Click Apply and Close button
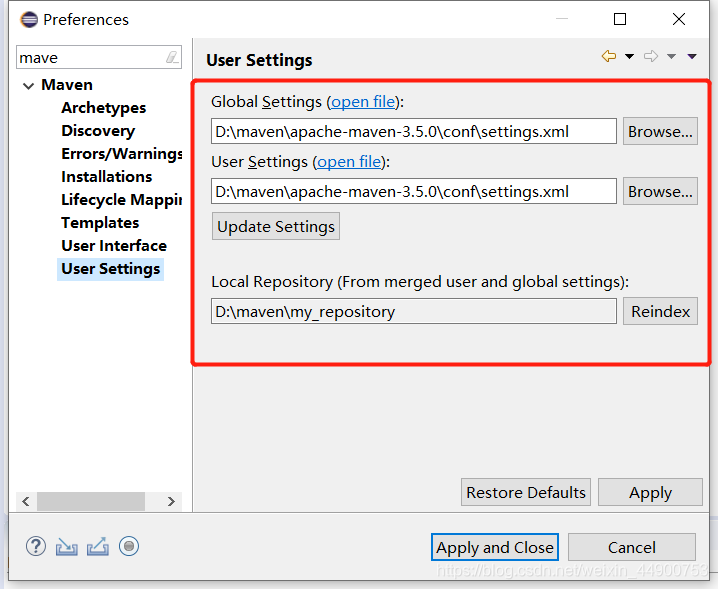The height and width of the screenshot is (589, 718). (x=495, y=547)
